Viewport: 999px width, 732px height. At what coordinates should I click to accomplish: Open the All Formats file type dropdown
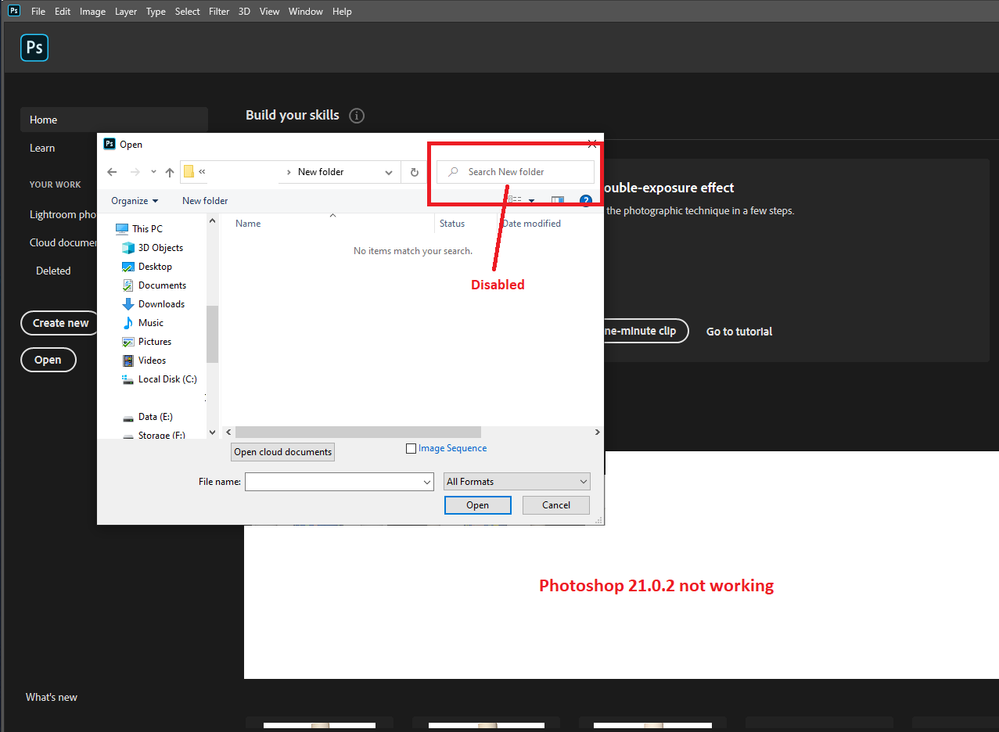tap(516, 481)
